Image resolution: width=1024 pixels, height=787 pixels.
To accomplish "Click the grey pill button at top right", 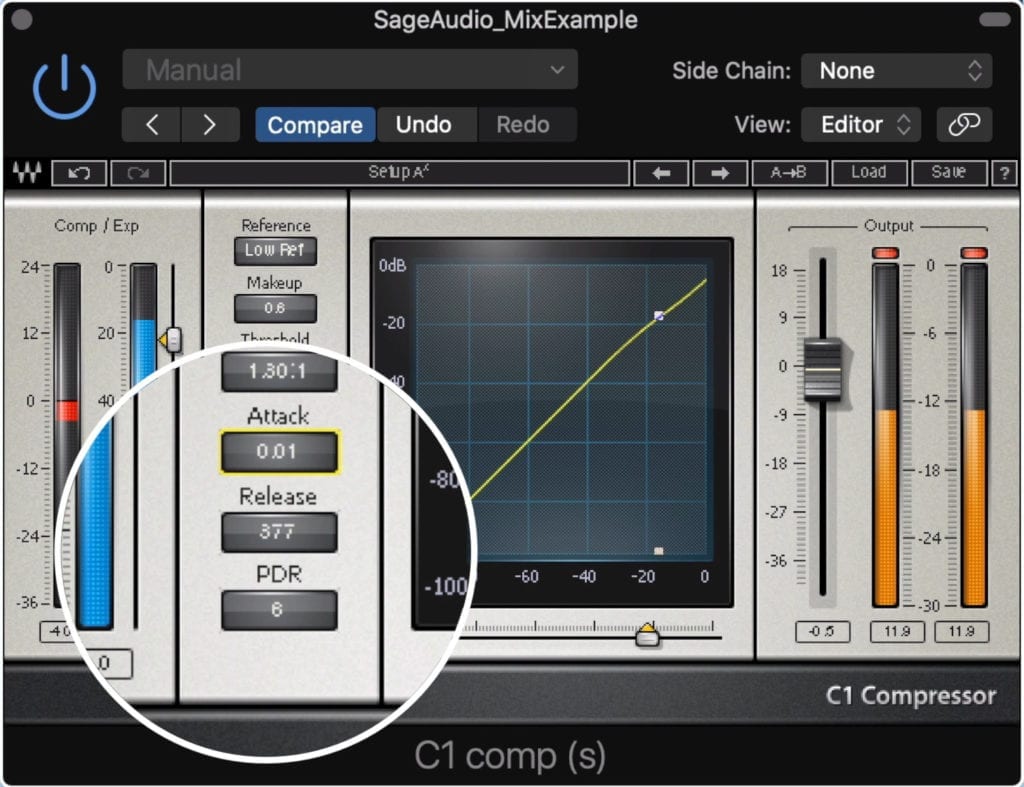I will [995, 20].
